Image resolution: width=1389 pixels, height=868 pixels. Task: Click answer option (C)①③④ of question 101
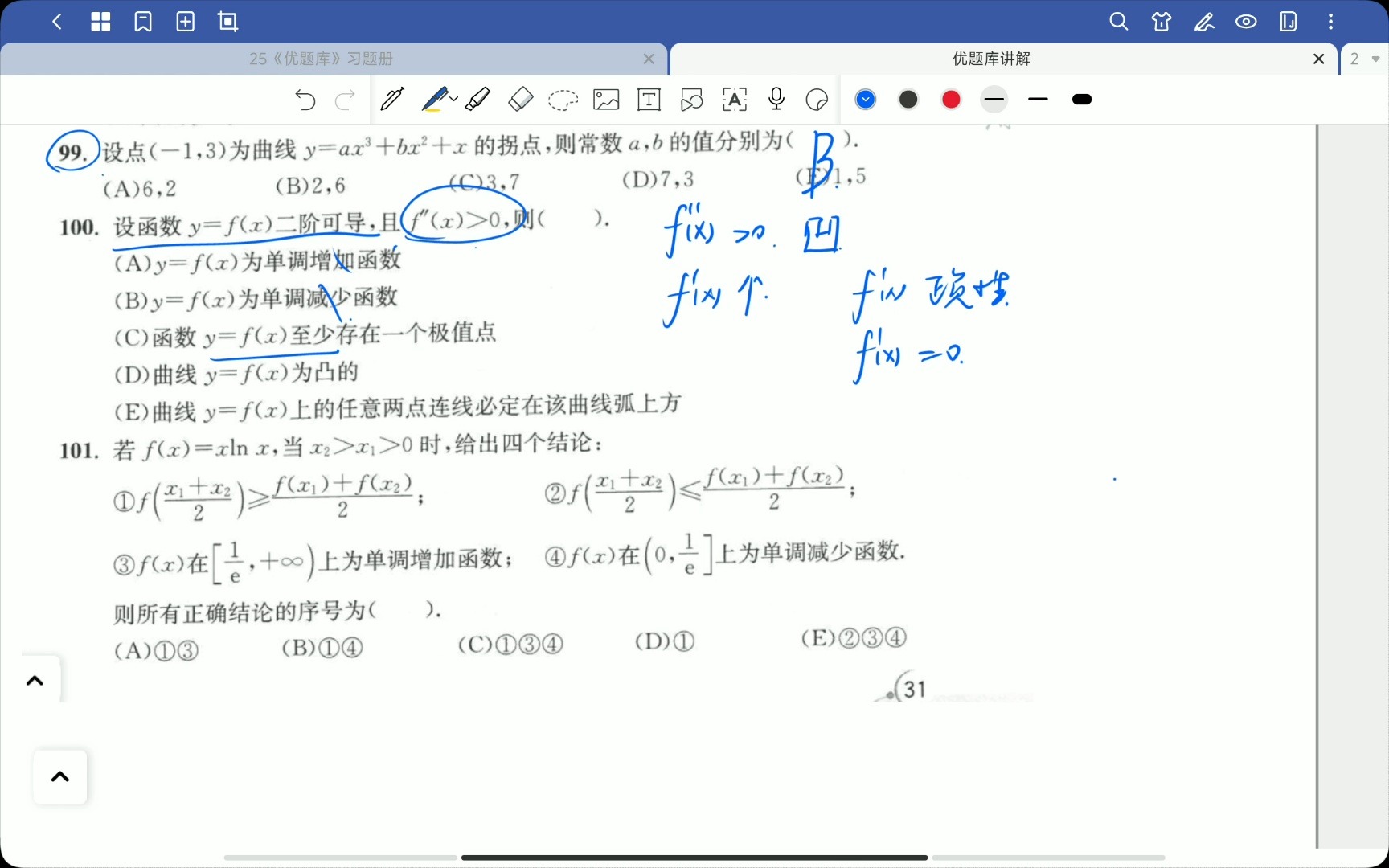(510, 645)
